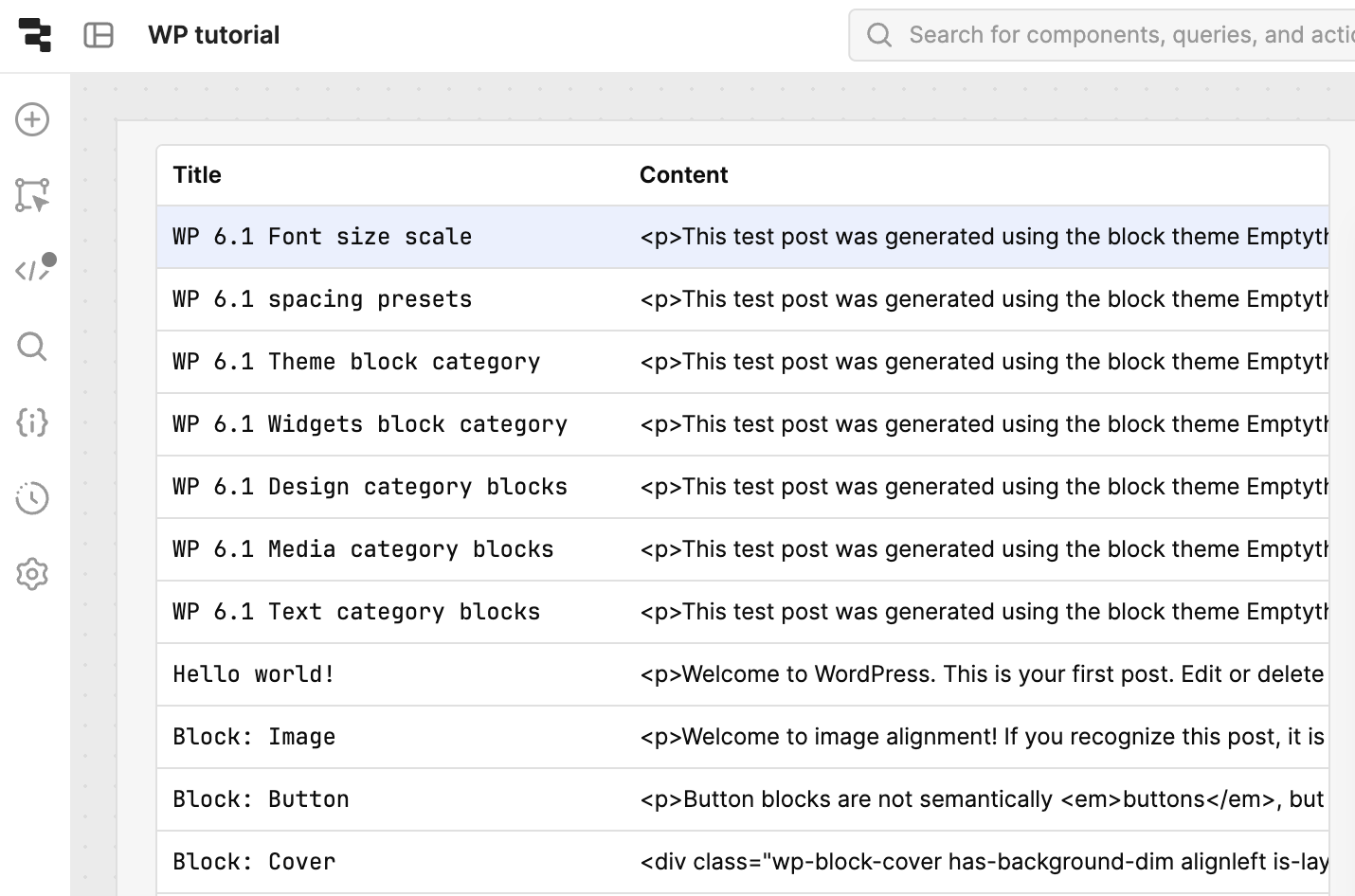1355x896 pixels.
Task: Select the WP 6.1 spacing presets row
Action: click(322, 299)
